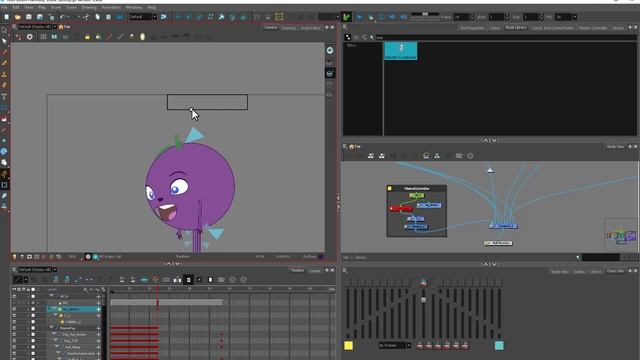Open the By Frames dropdown in Master Controller panel

pyautogui.click(x=409, y=345)
